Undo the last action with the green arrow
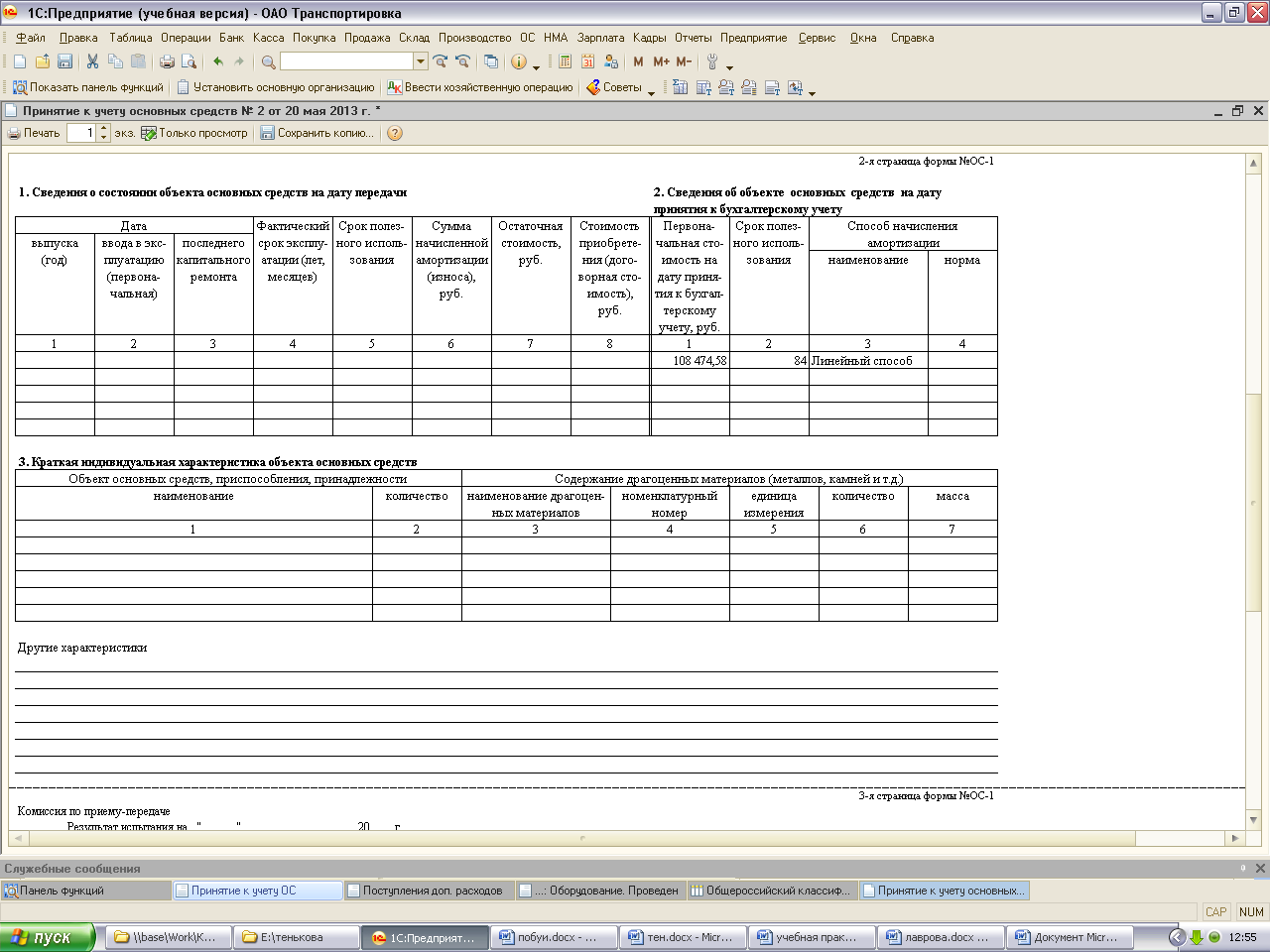The height and width of the screenshot is (952, 1270). coord(217,61)
